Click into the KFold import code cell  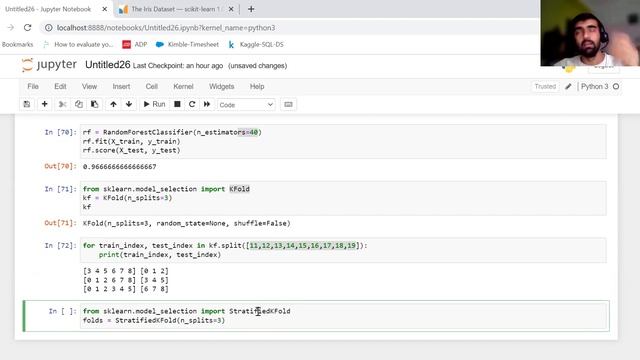(x=343, y=198)
